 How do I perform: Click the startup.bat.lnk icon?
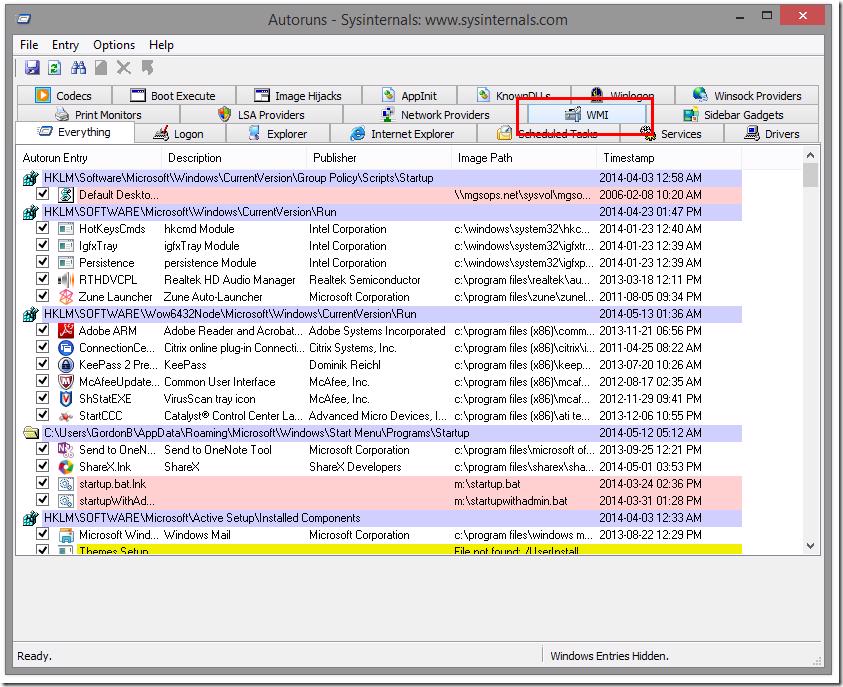[x=66, y=484]
